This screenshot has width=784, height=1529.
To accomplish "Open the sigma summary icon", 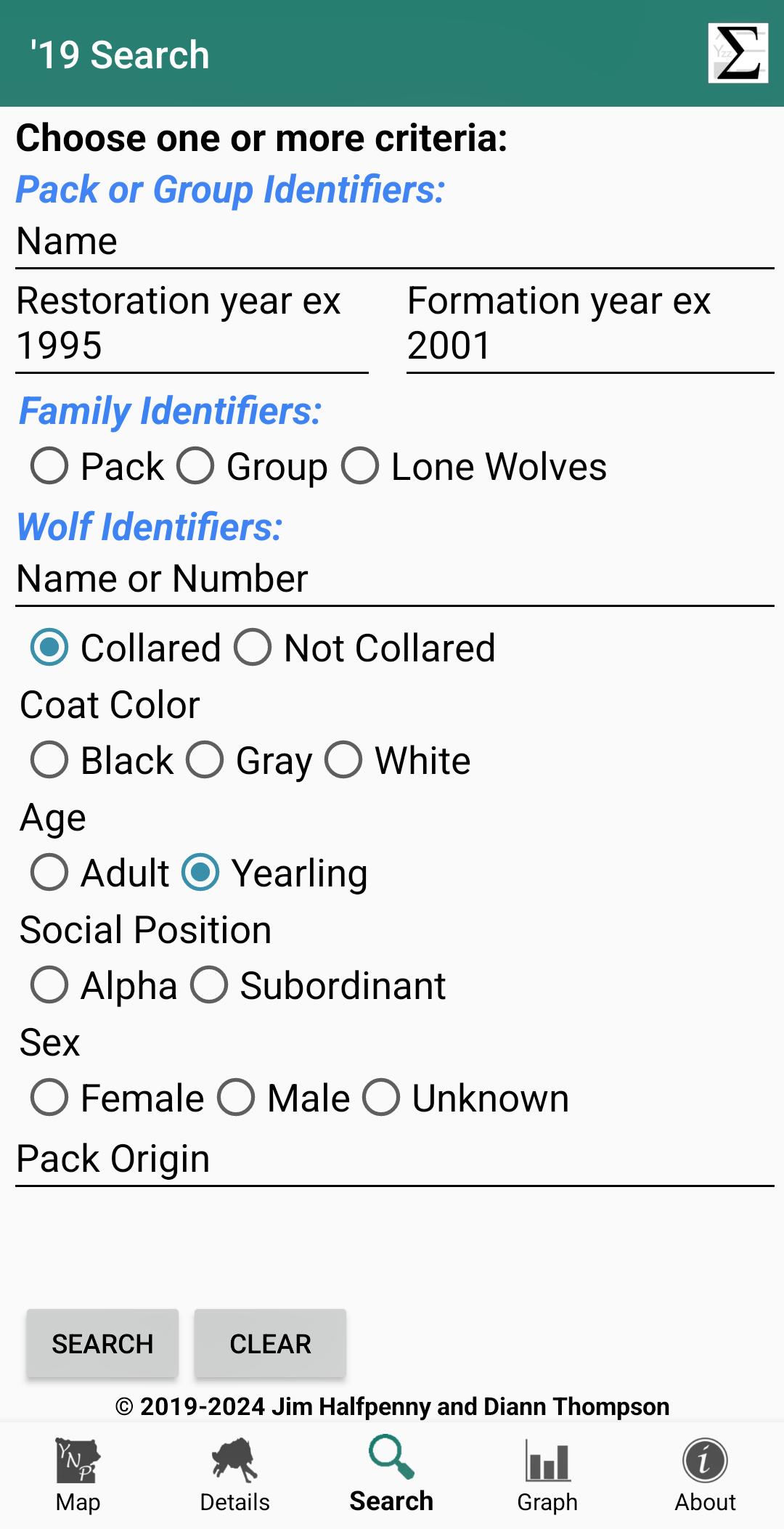I will [738, 53].
